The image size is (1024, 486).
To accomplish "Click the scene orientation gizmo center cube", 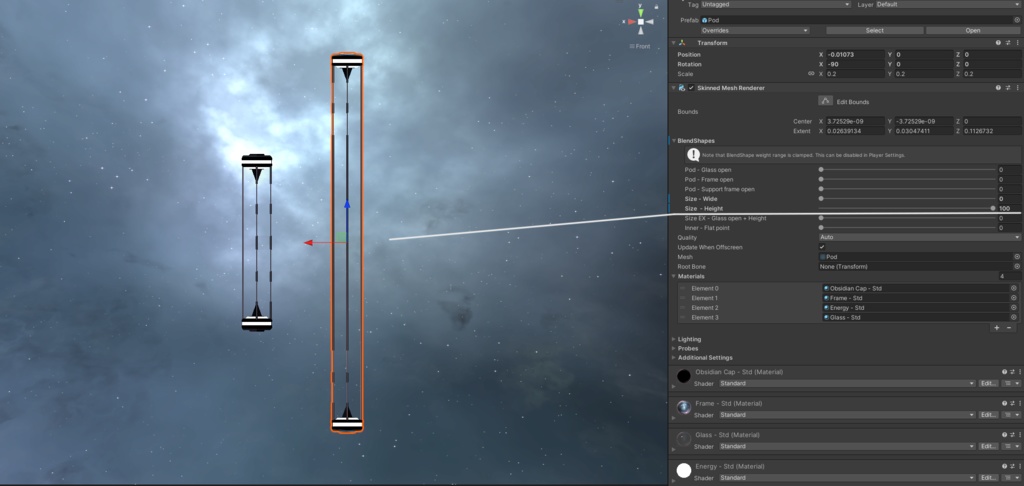I will click(x=641, y=22).
